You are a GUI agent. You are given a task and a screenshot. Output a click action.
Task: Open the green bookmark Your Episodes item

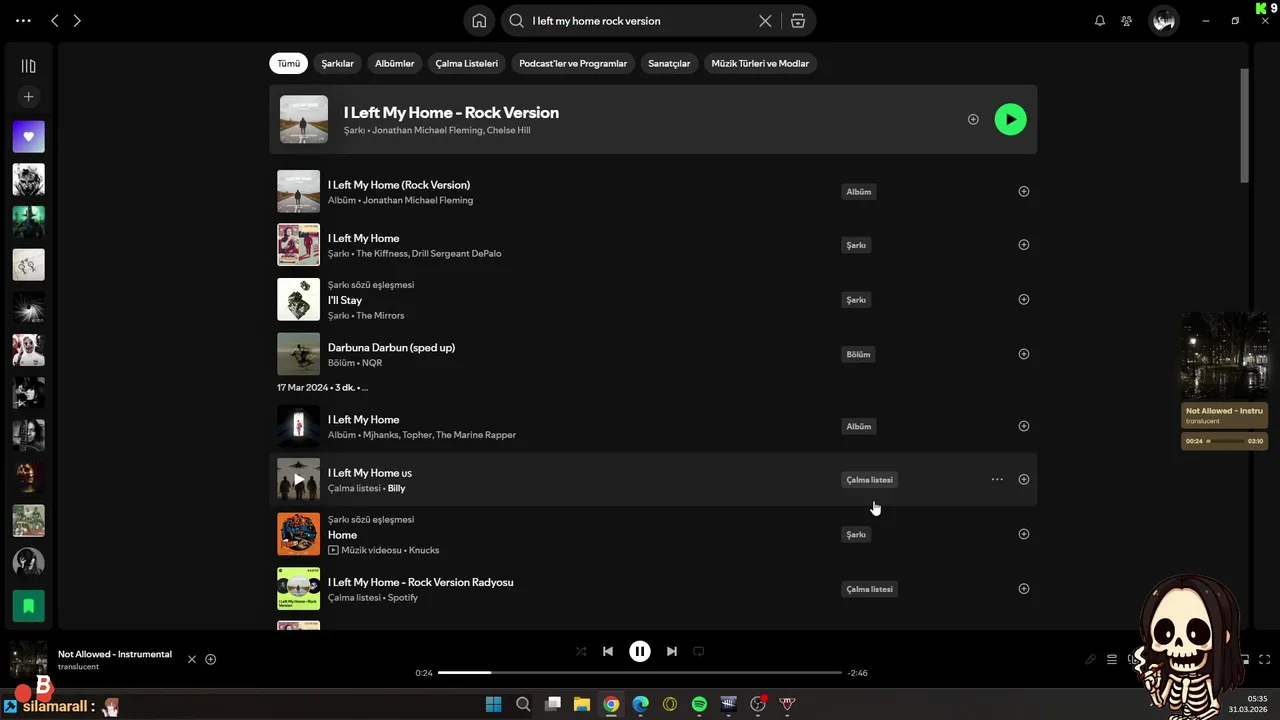(x=28, y=605)
